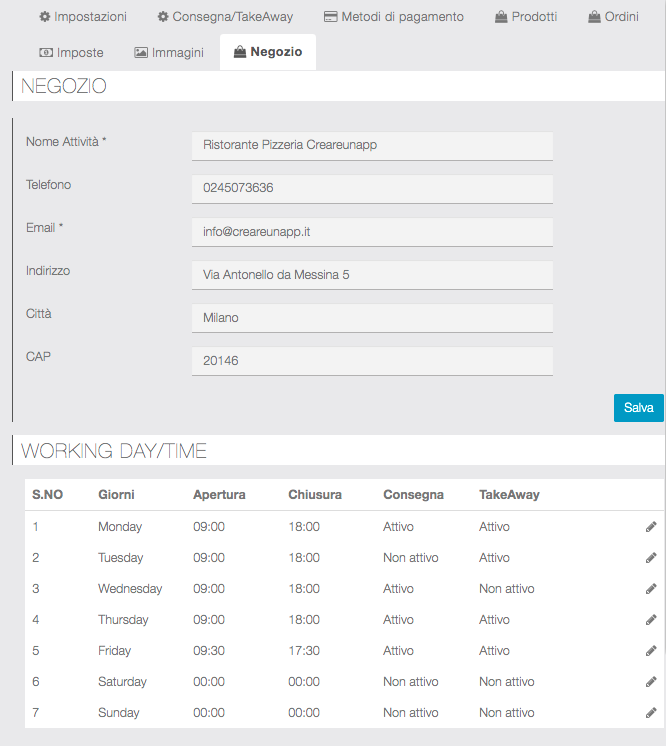666x746 pixels.
Task: Click the edit pencil for Tuesday row
Action: (x=651, y=558)
